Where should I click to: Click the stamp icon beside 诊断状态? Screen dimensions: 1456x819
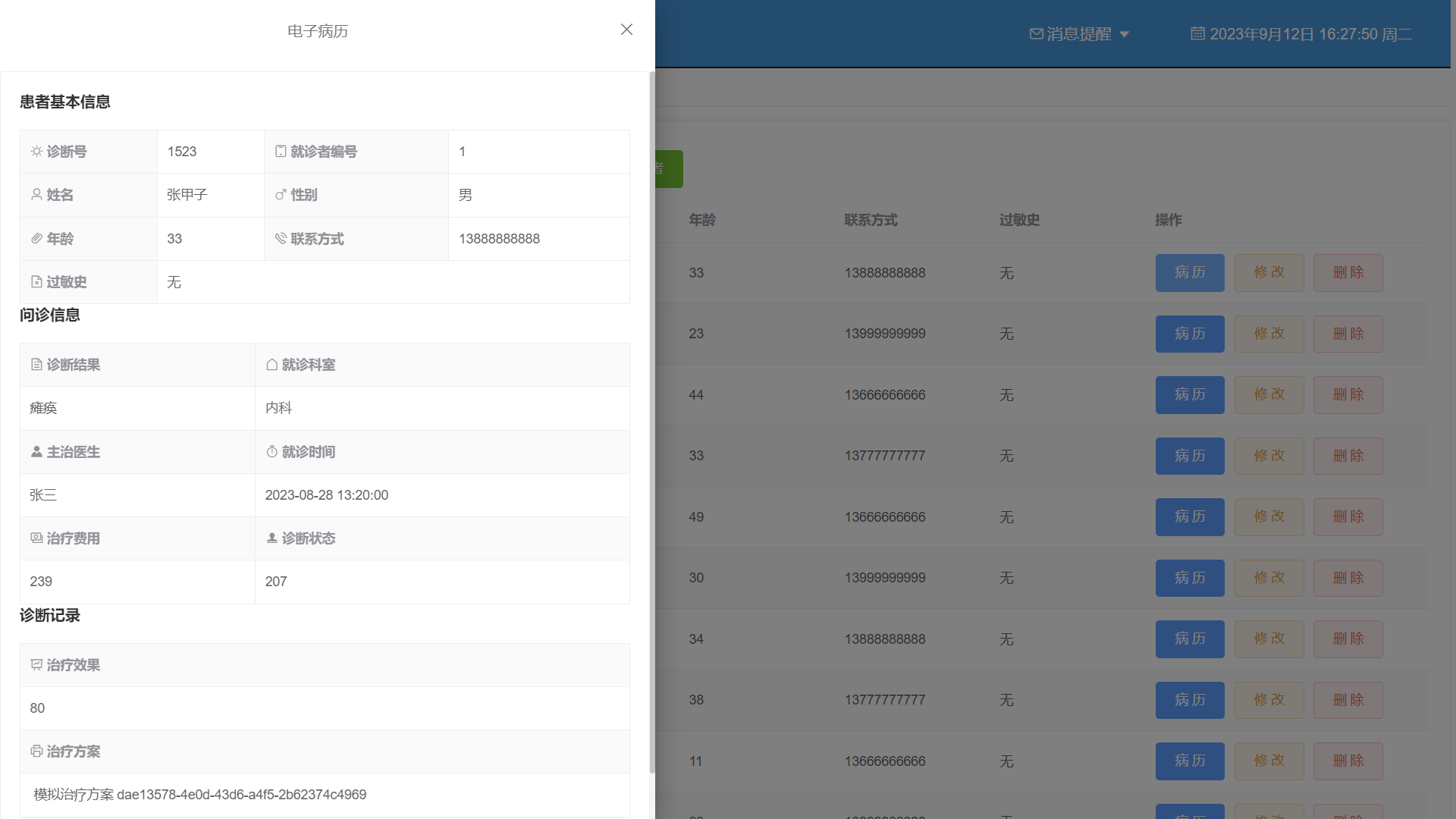point(271,538)
